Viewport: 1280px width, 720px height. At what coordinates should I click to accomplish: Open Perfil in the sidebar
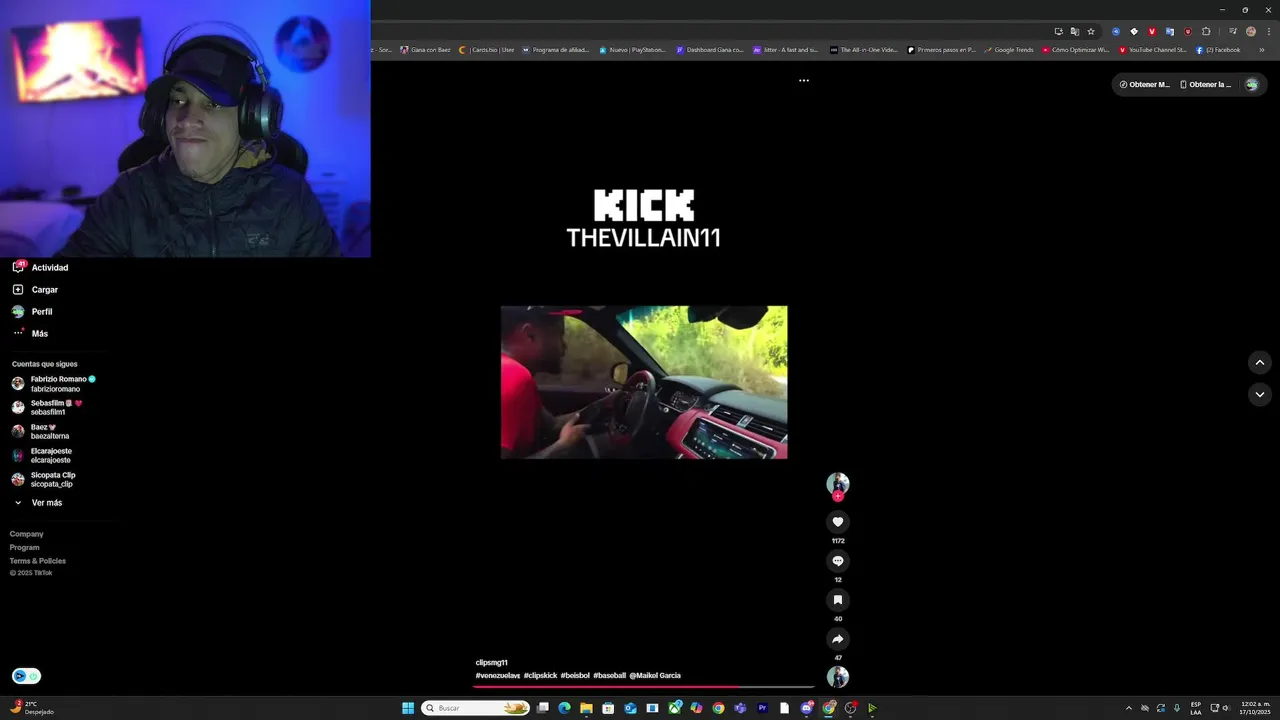[32, 312]
